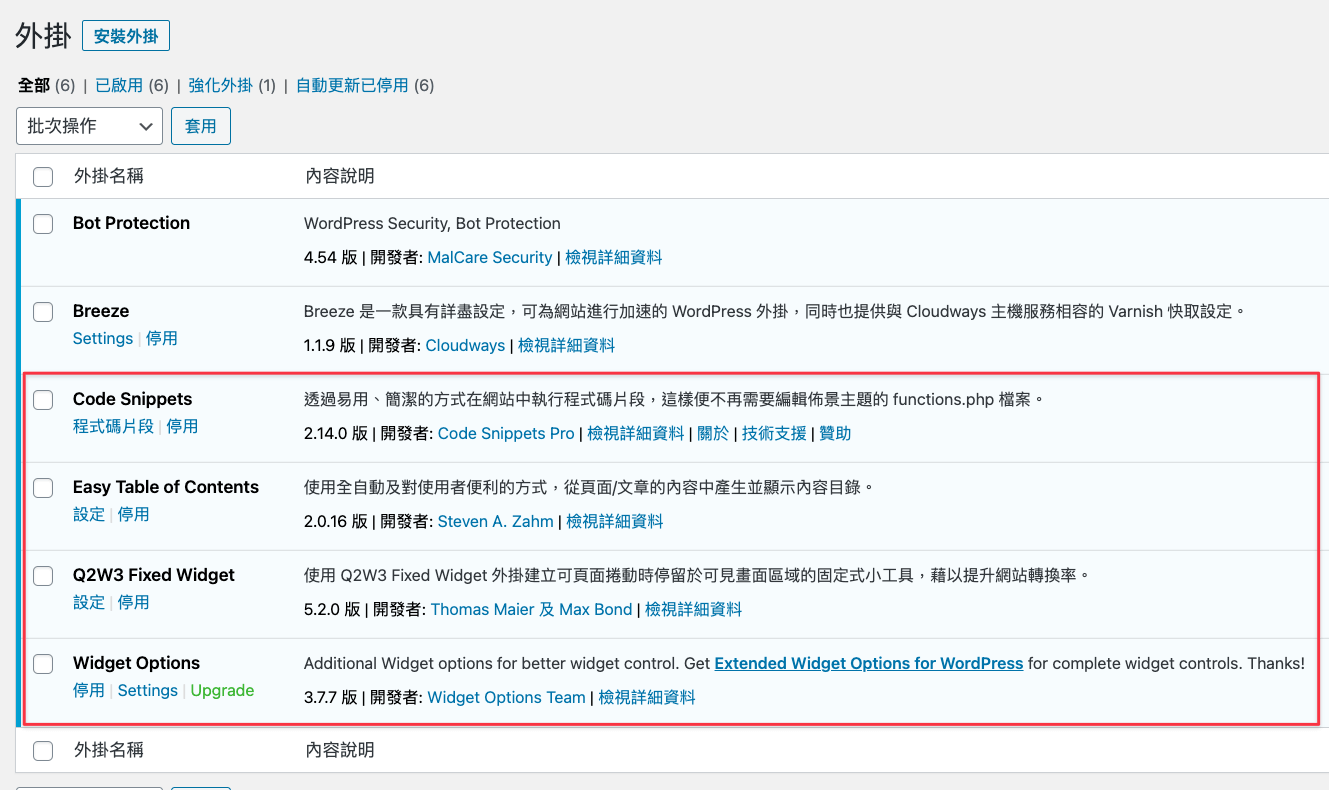Check the Widget Options plugin checkbox
The width and height of the screenshot is (1329, 790).
pyautogui.click(x=43, y=664)
